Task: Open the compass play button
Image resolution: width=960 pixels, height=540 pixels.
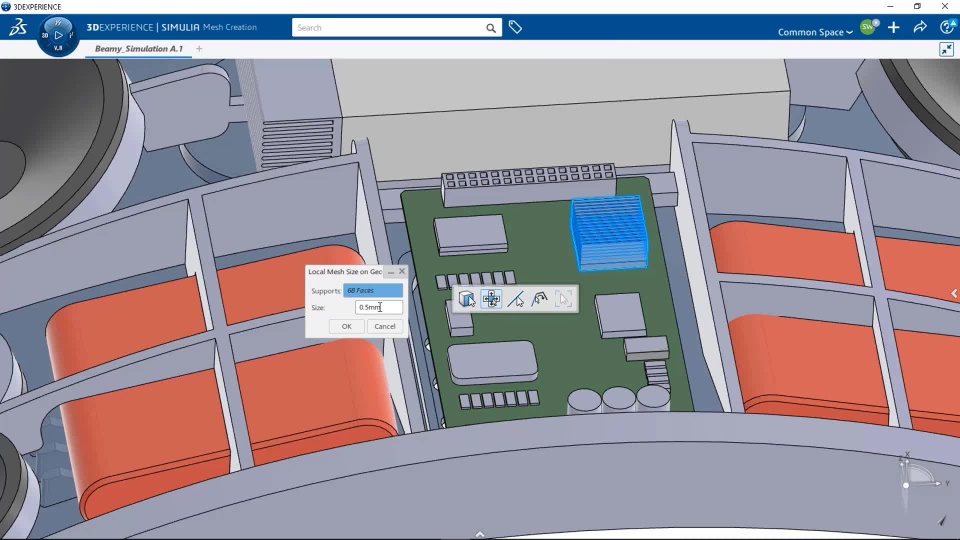Action: click(x=58, y=36)
